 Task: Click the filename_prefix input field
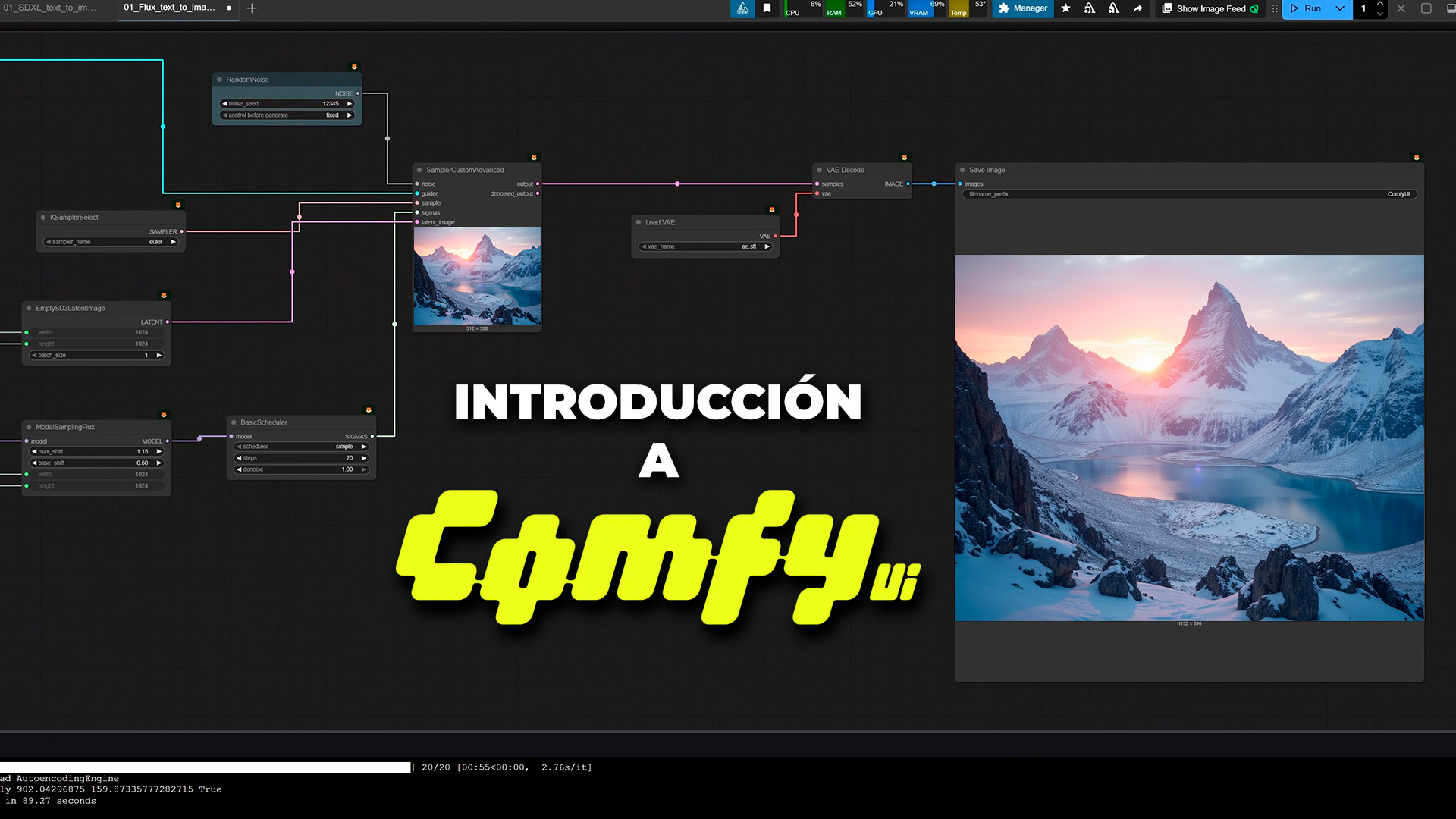[1188, 194]
